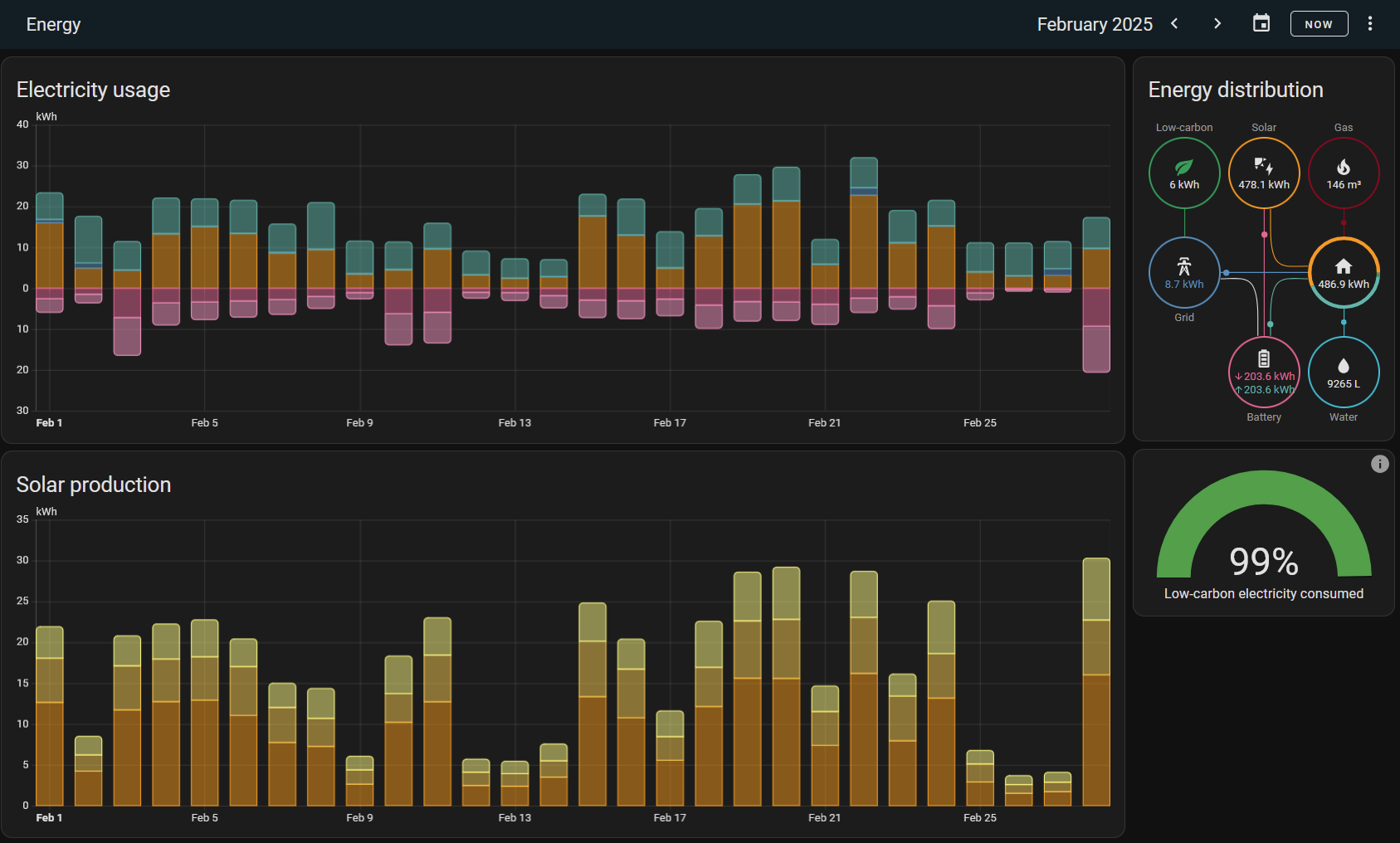
Task: Click the Electricity usage heading
Action: tap(93, 90)
